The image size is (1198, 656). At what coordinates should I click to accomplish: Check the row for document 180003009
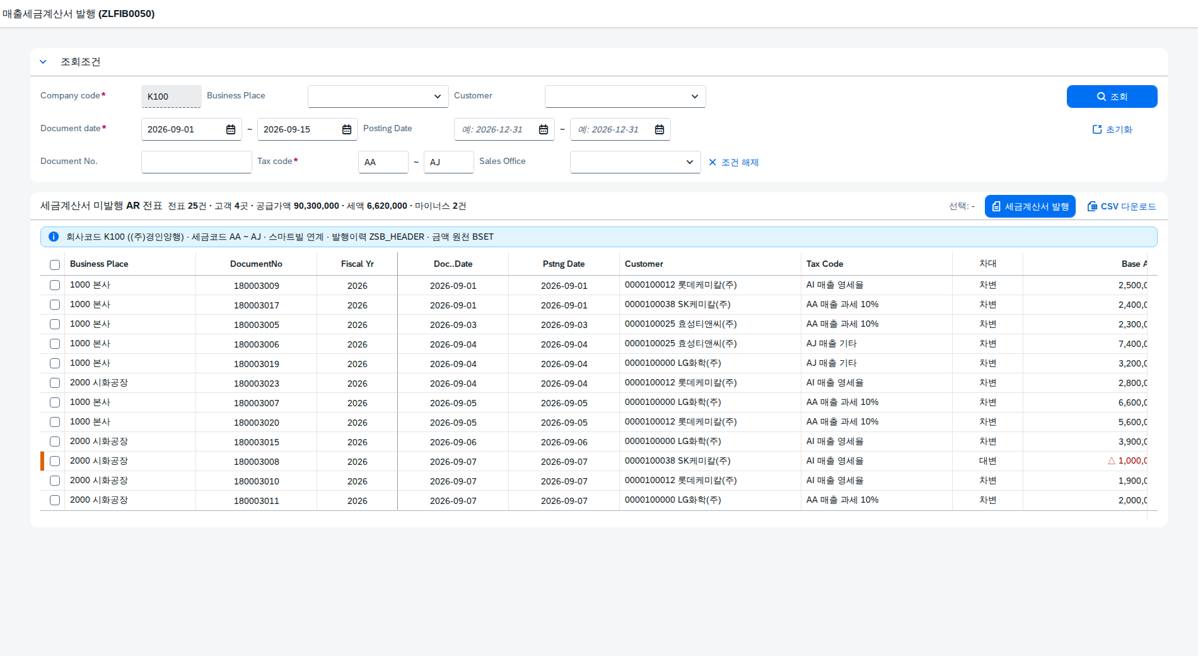(55, 285)
